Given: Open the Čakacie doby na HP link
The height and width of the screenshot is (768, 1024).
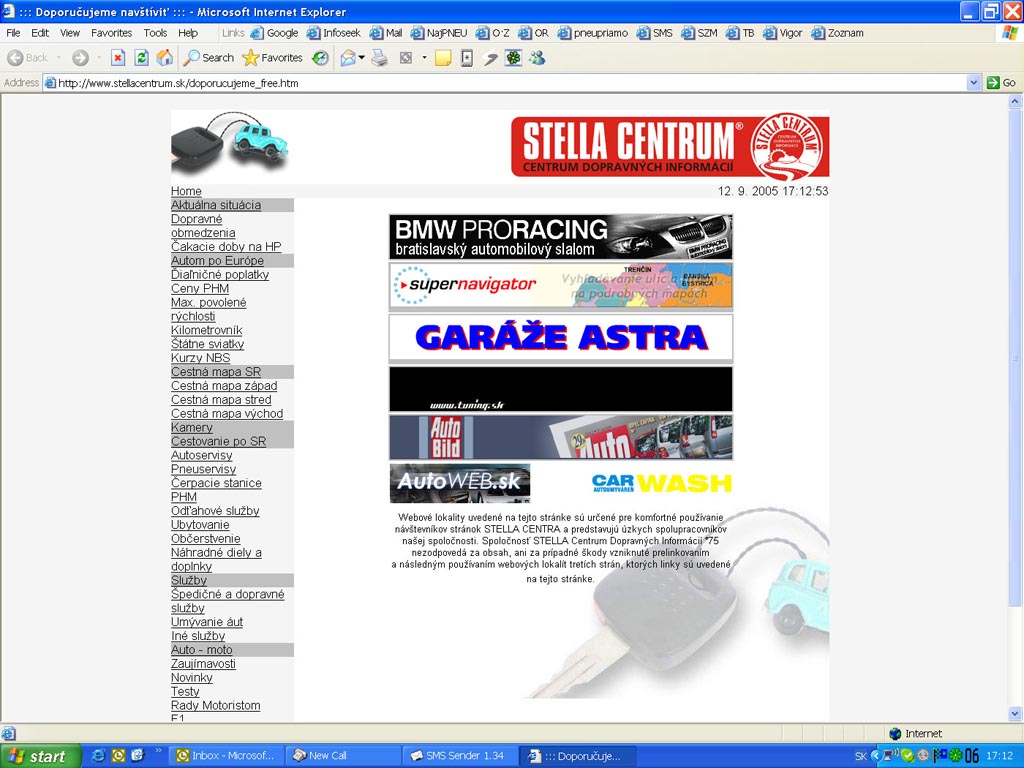Looking at the screenshot, I should (x=226, y=247).
